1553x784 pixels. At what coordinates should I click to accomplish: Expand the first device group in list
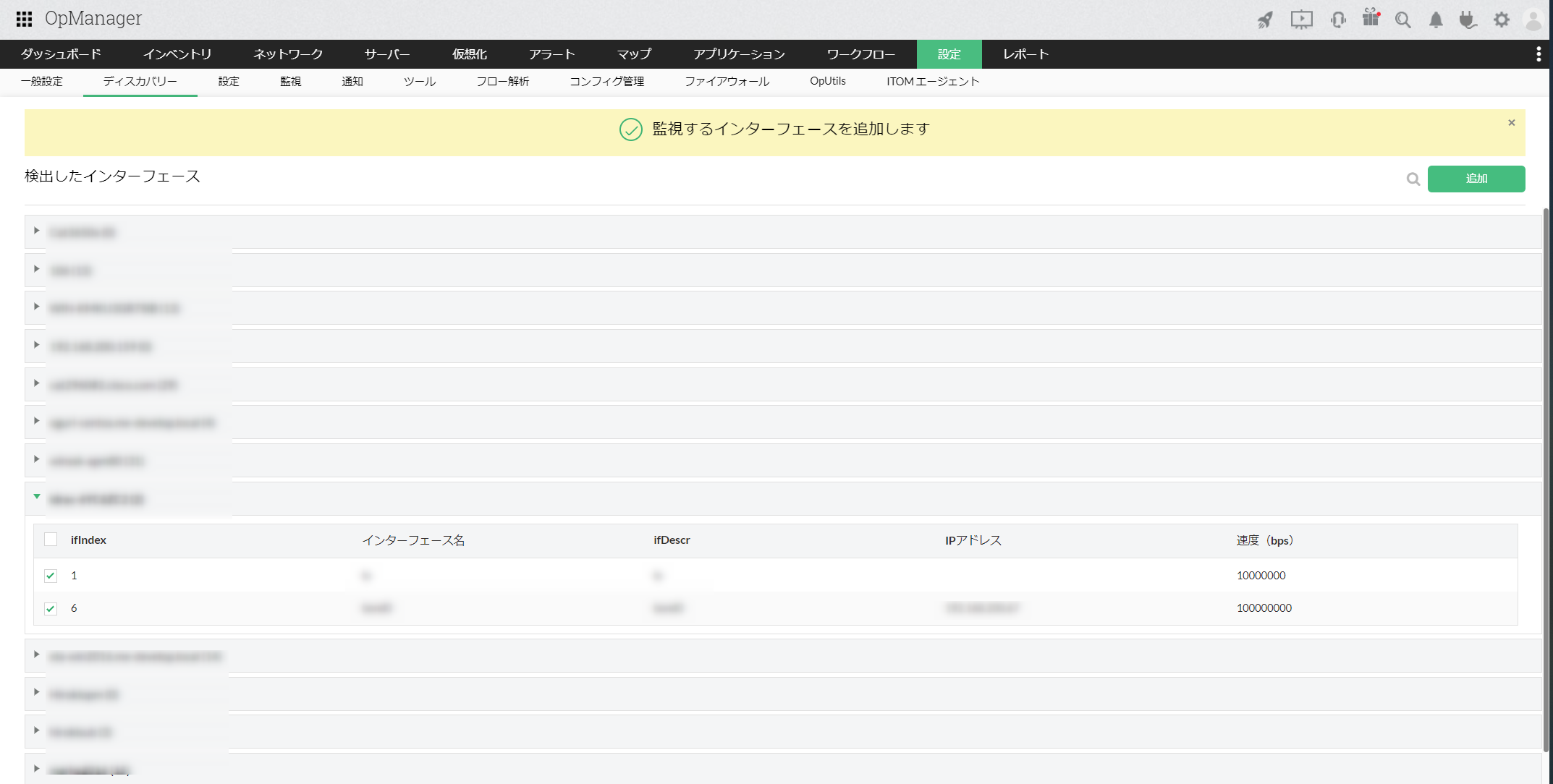[36, 231]
